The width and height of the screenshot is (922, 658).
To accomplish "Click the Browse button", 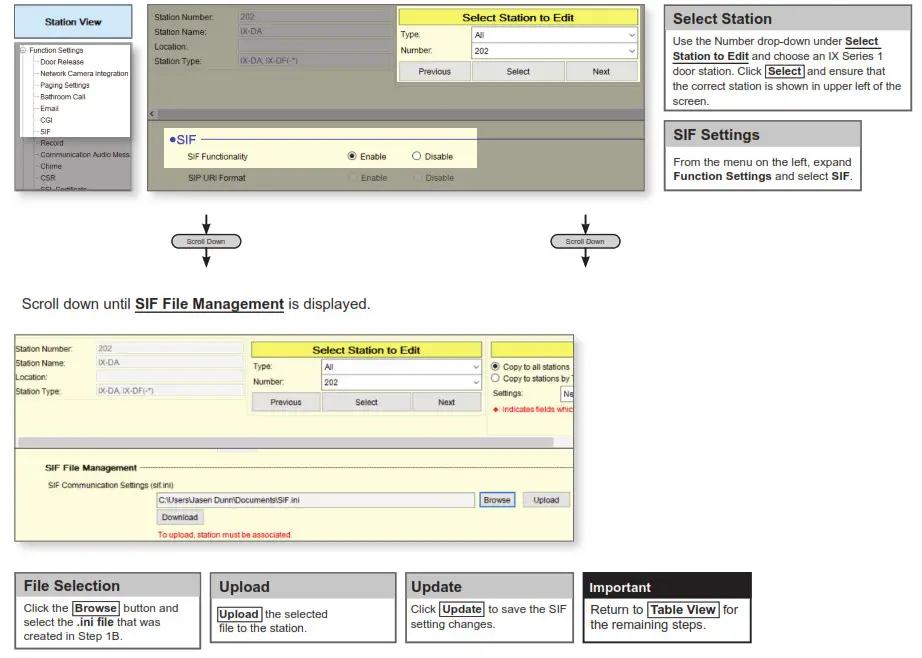I will 497,500.
